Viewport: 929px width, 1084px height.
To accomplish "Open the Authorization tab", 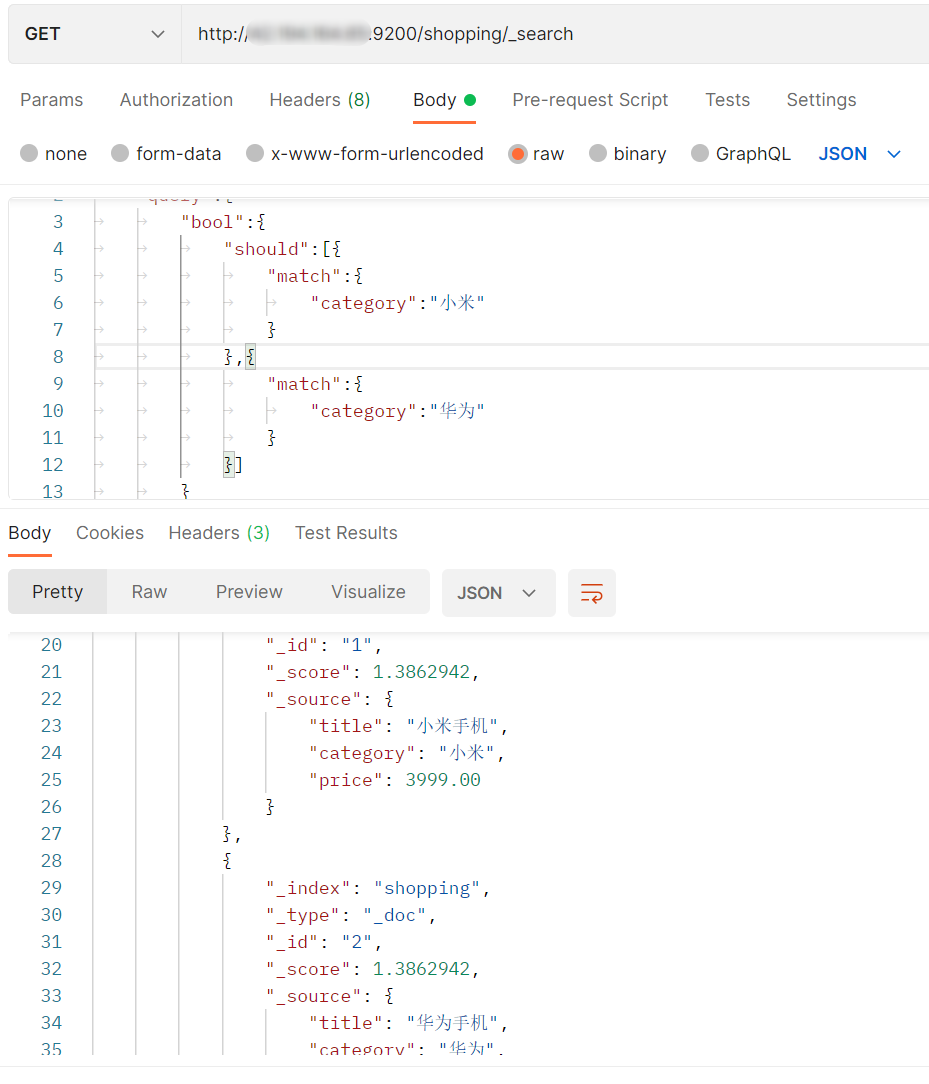I will pos(176,100).
